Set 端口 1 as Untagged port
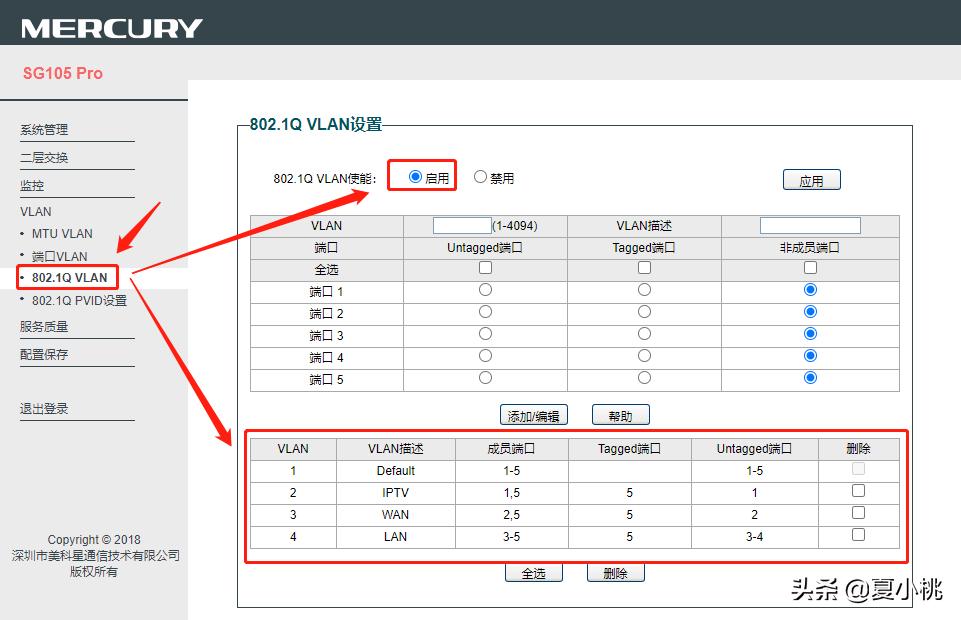961x620 pixels. tap(485, 290)
